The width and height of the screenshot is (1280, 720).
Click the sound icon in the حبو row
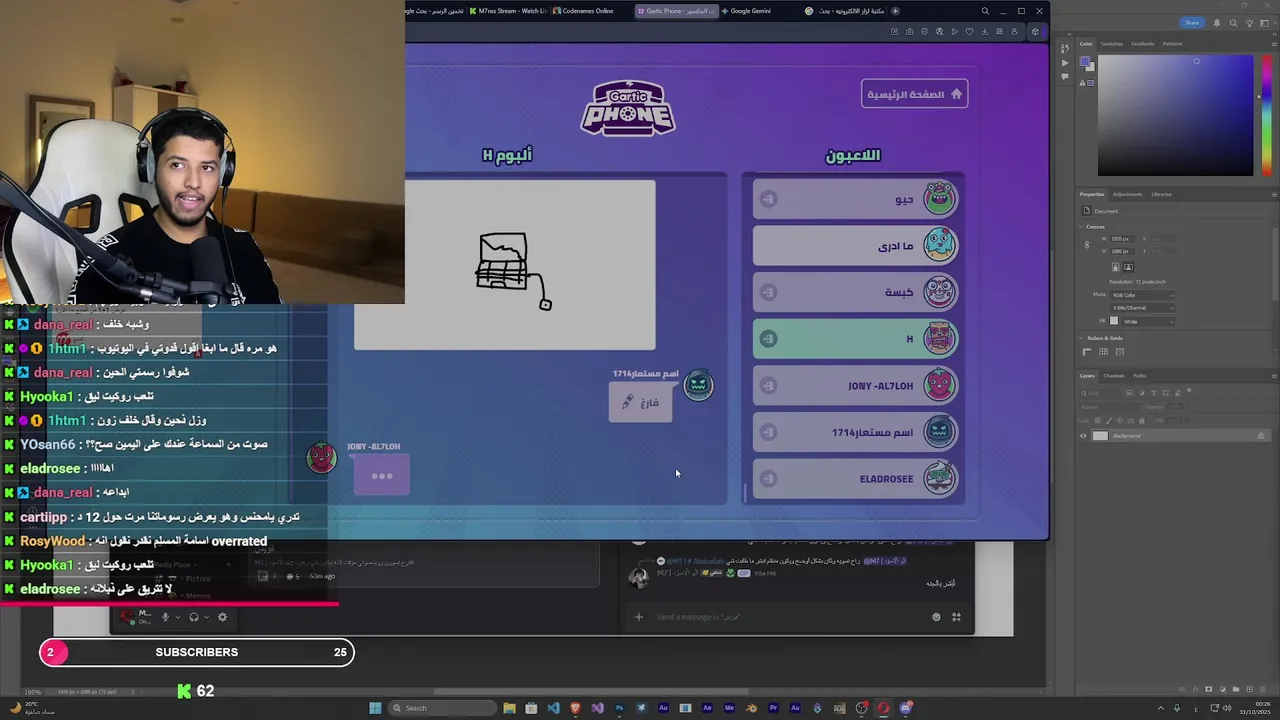(x=768, y=199)
